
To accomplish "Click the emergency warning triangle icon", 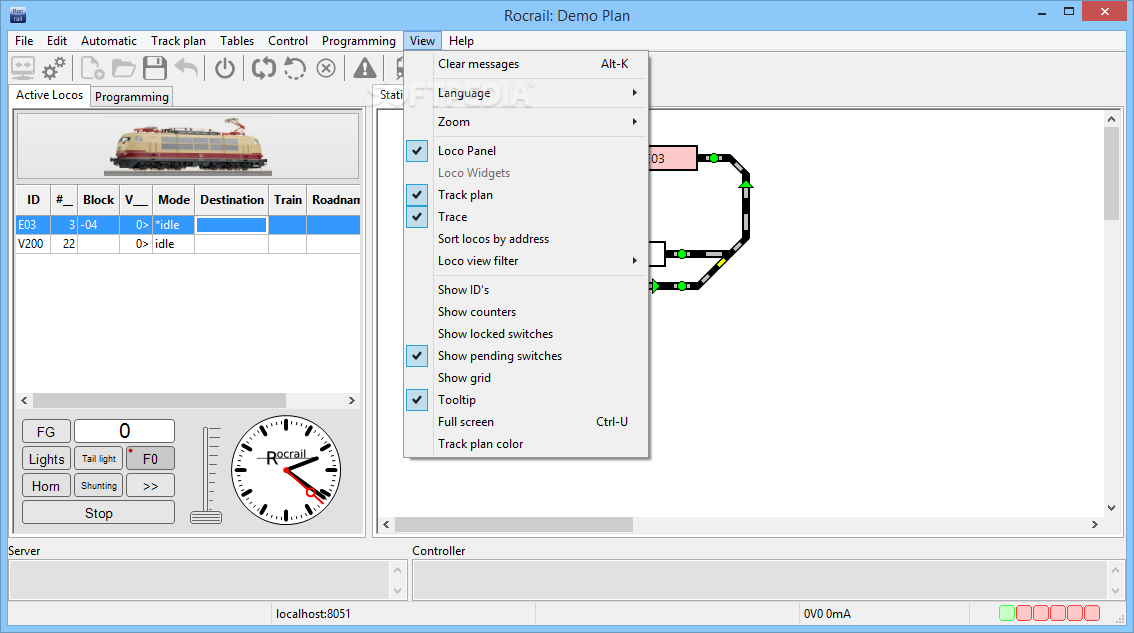I will [x=364, y=69].
